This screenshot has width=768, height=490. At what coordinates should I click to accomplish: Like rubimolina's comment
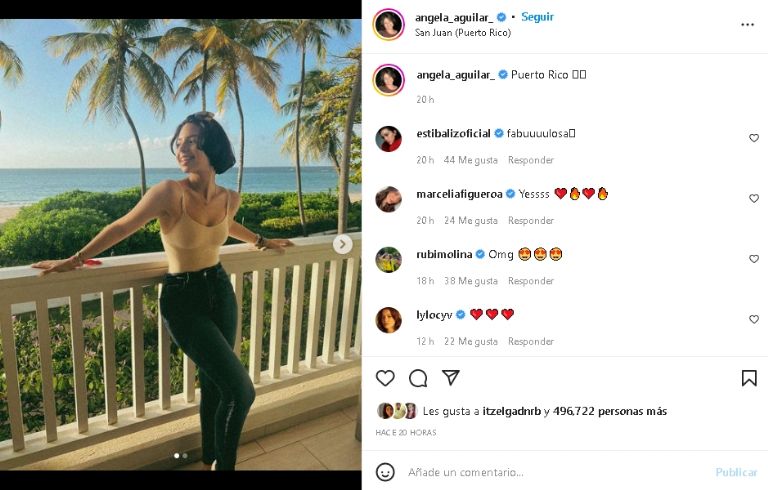pyautogui.click(x=754, y=259)
